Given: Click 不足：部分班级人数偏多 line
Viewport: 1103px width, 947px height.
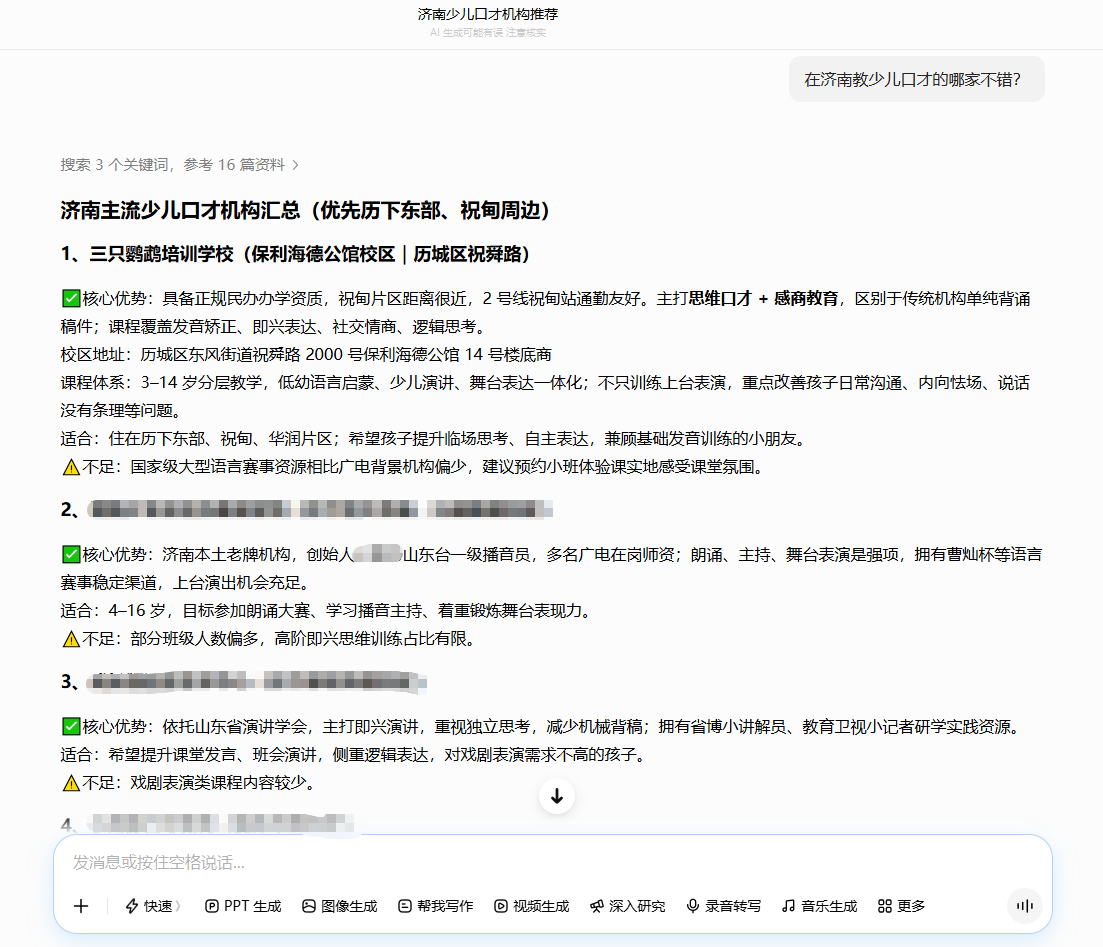Looking at the screenshot, I should (269, 639).
